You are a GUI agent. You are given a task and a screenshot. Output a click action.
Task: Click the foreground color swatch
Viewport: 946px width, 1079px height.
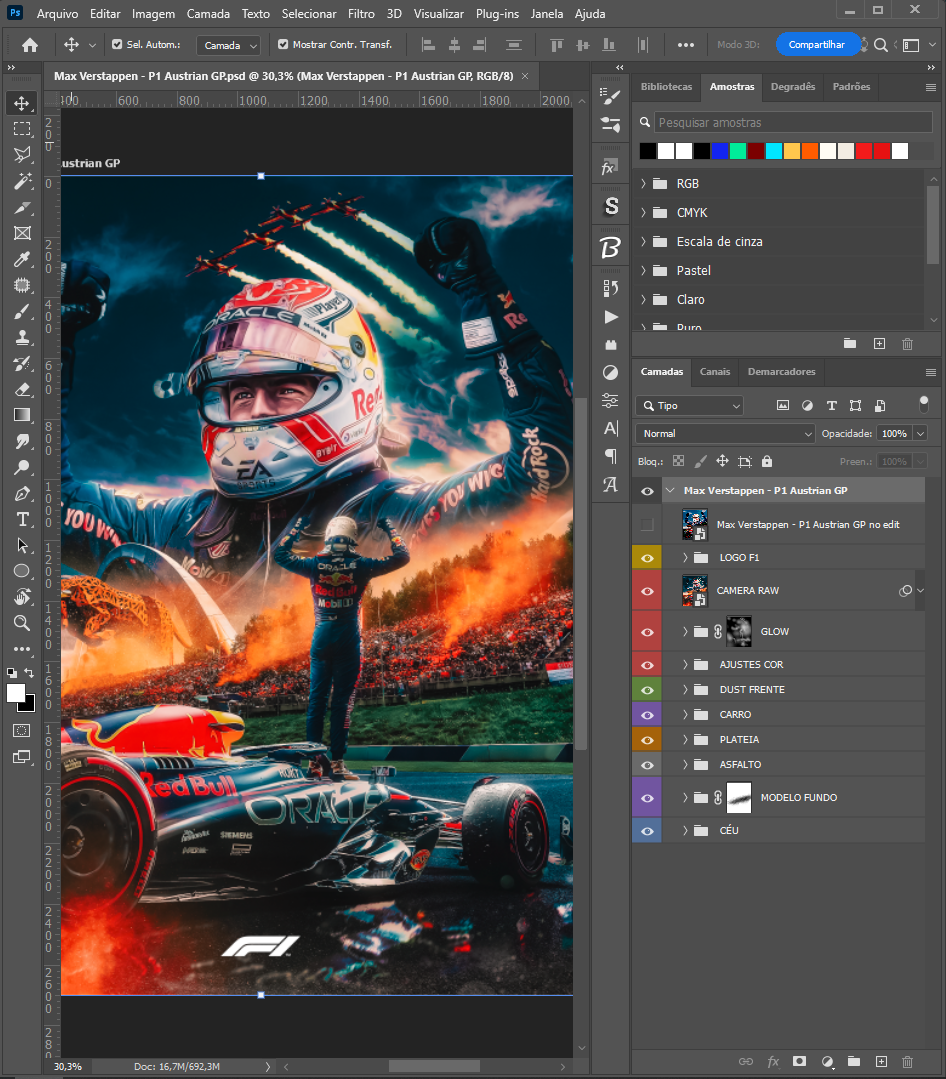16,693
